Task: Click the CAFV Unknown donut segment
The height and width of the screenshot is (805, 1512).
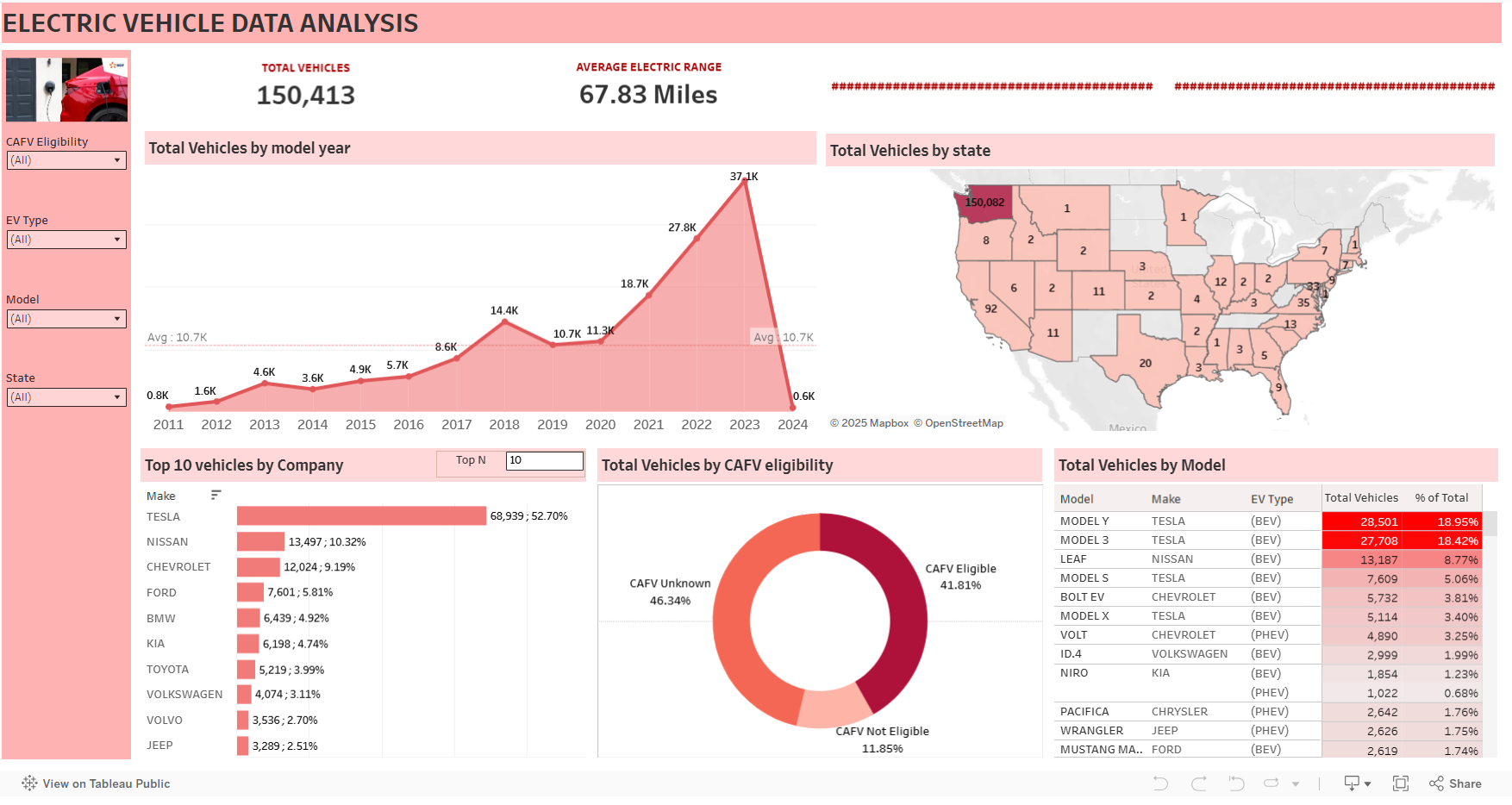Action: pyautogui.click(x=733, y=616)
